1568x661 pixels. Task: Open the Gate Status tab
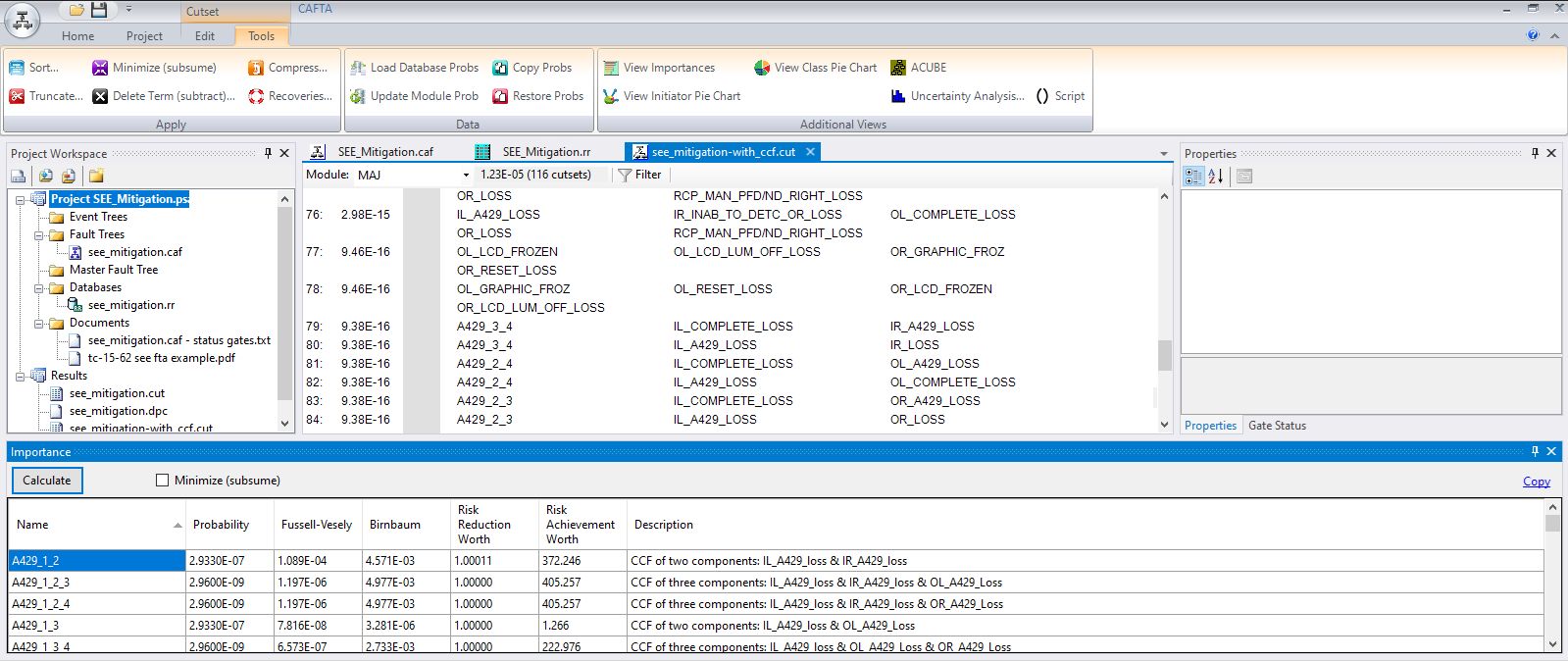[1277, 426]
